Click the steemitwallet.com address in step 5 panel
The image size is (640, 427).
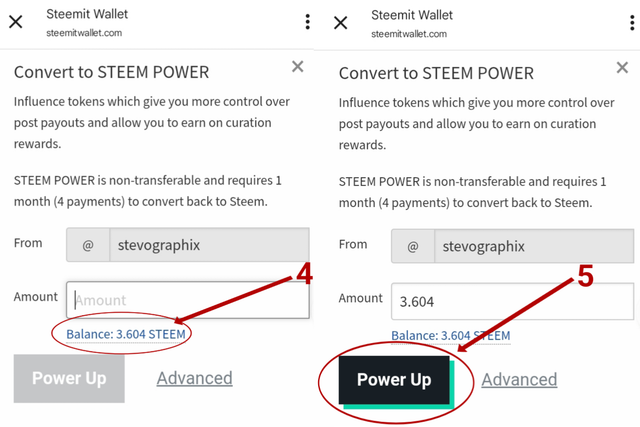(x=409, y=34)
